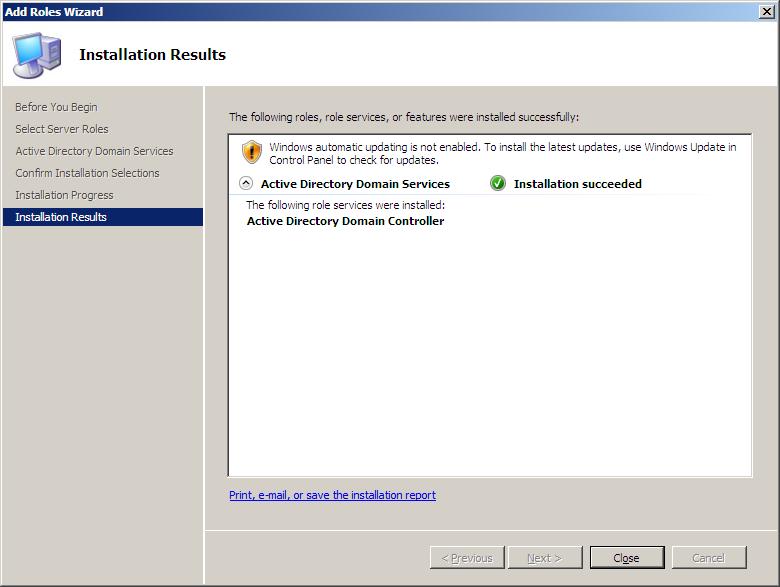Click the Installation Results page heading
The height and width of the screenshot is (587, 780).
click(152, 54)
